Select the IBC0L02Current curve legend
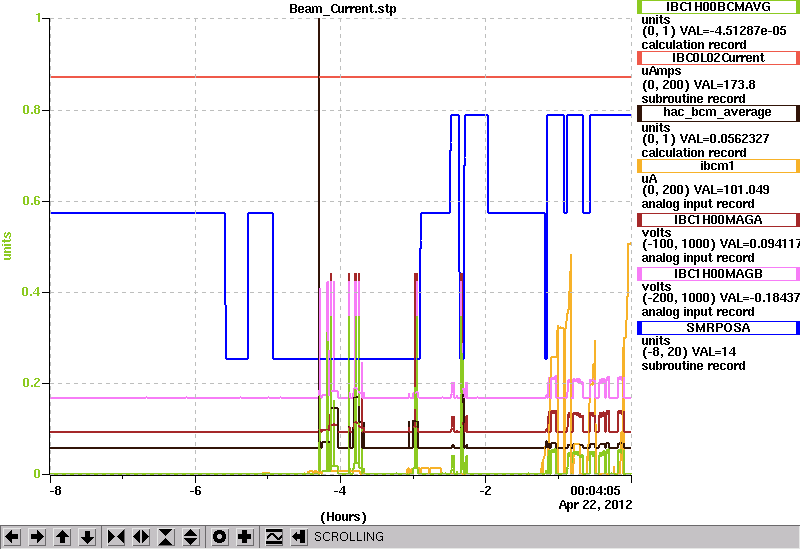 click(x=718, y=58)
